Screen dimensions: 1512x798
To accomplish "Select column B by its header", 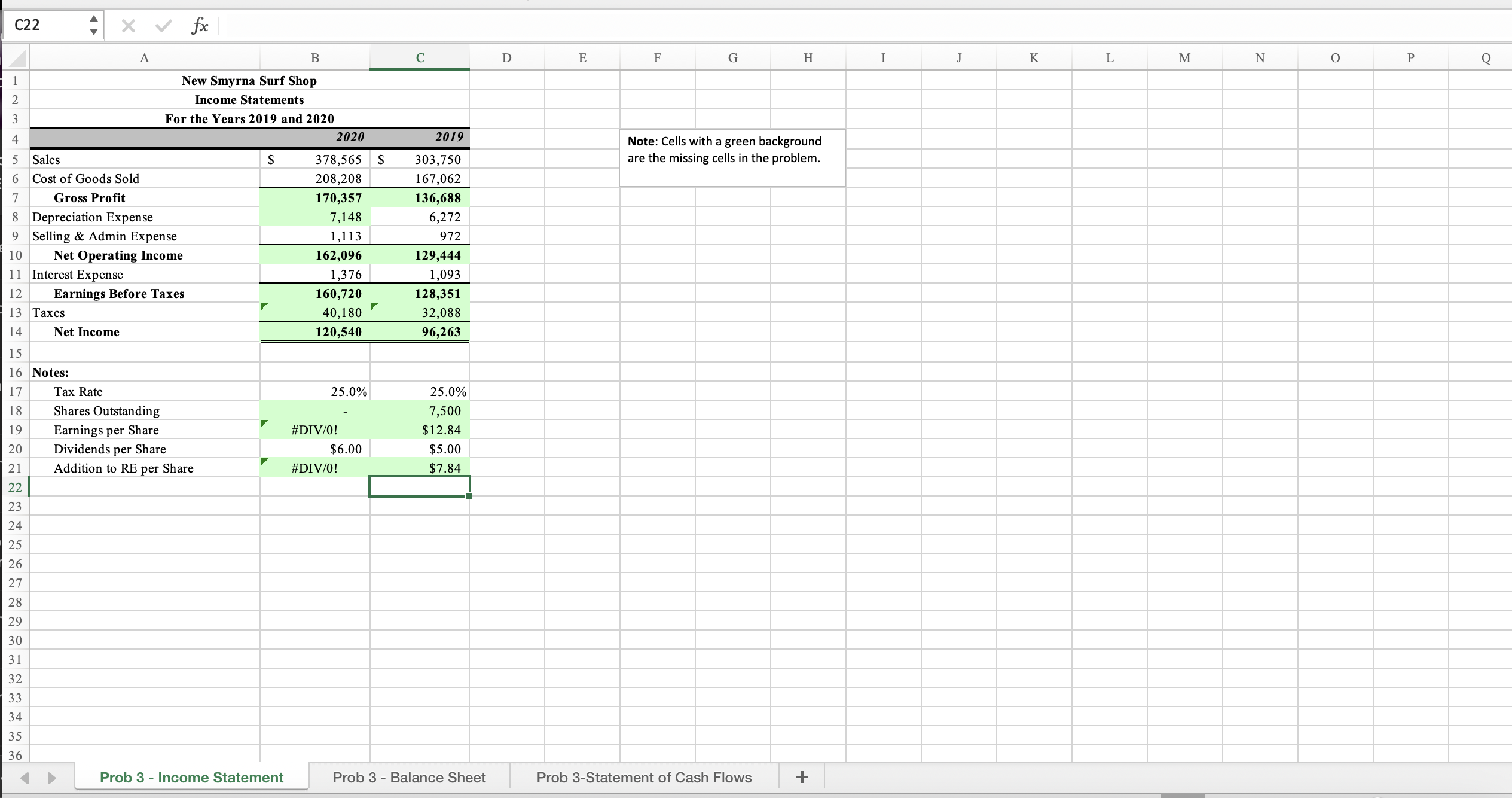I will pos(315,57).
